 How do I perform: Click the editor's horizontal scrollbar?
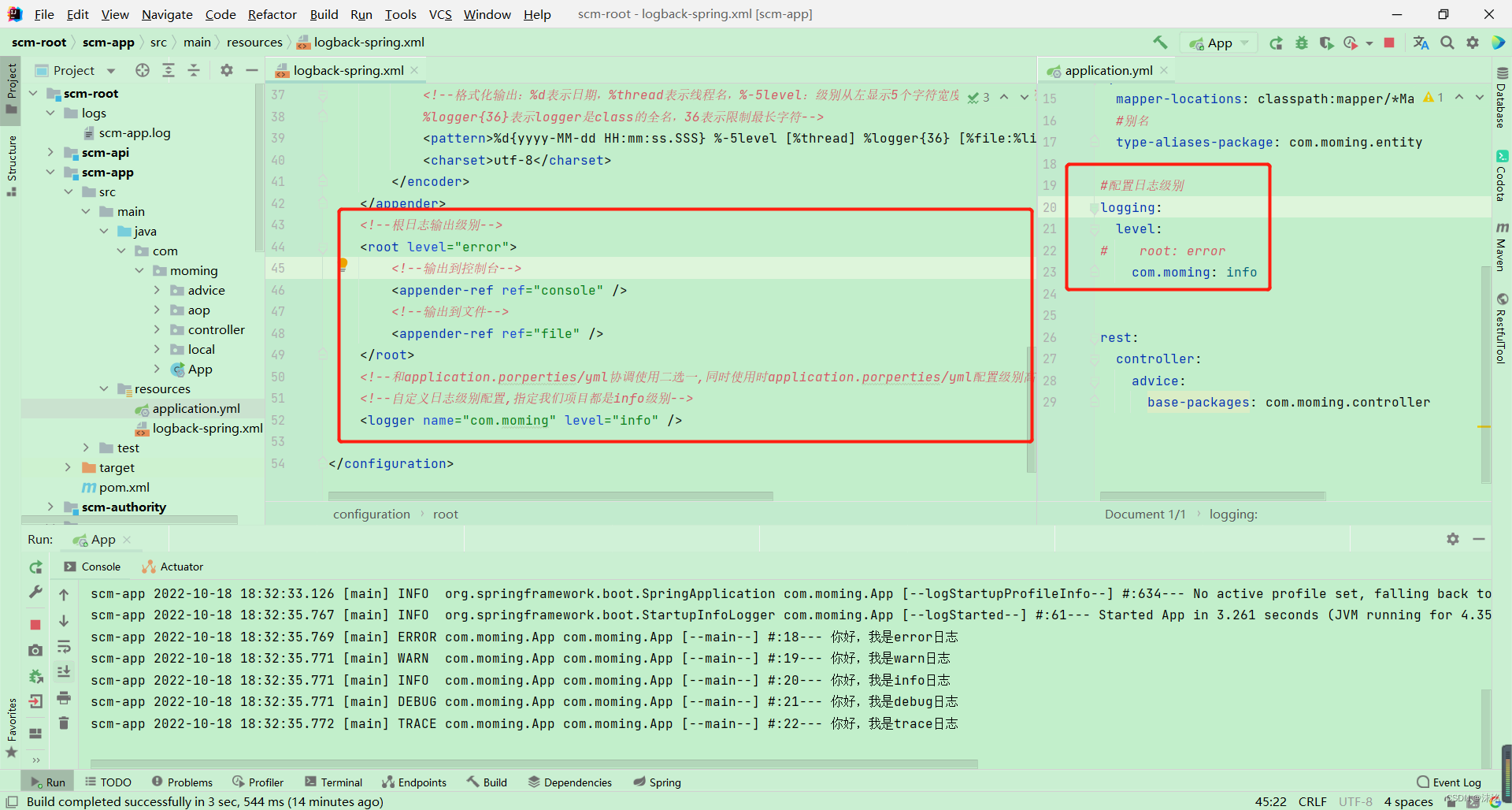[551, 496]
